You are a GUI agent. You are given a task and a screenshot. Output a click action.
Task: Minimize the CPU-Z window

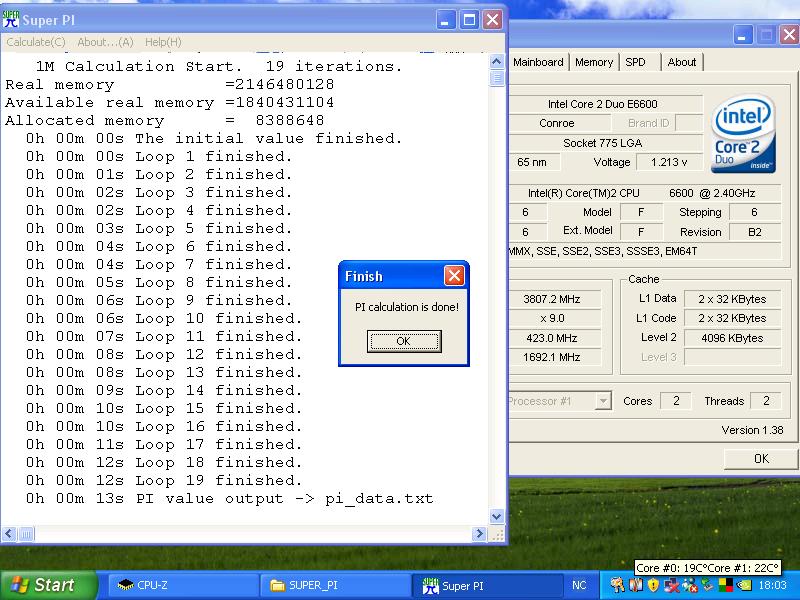pos(742,35)
